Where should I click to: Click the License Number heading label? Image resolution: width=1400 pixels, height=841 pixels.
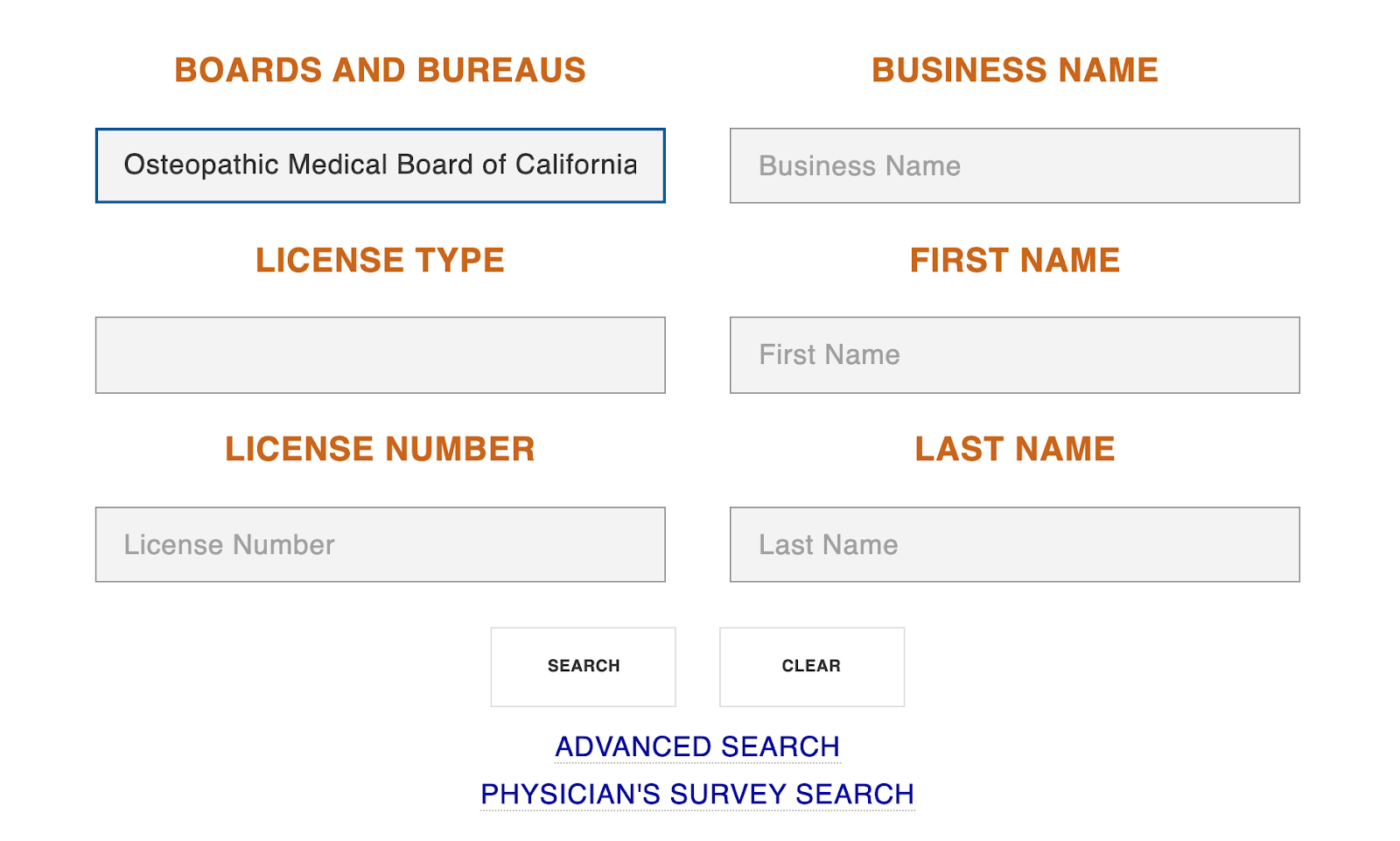(380, 449)
